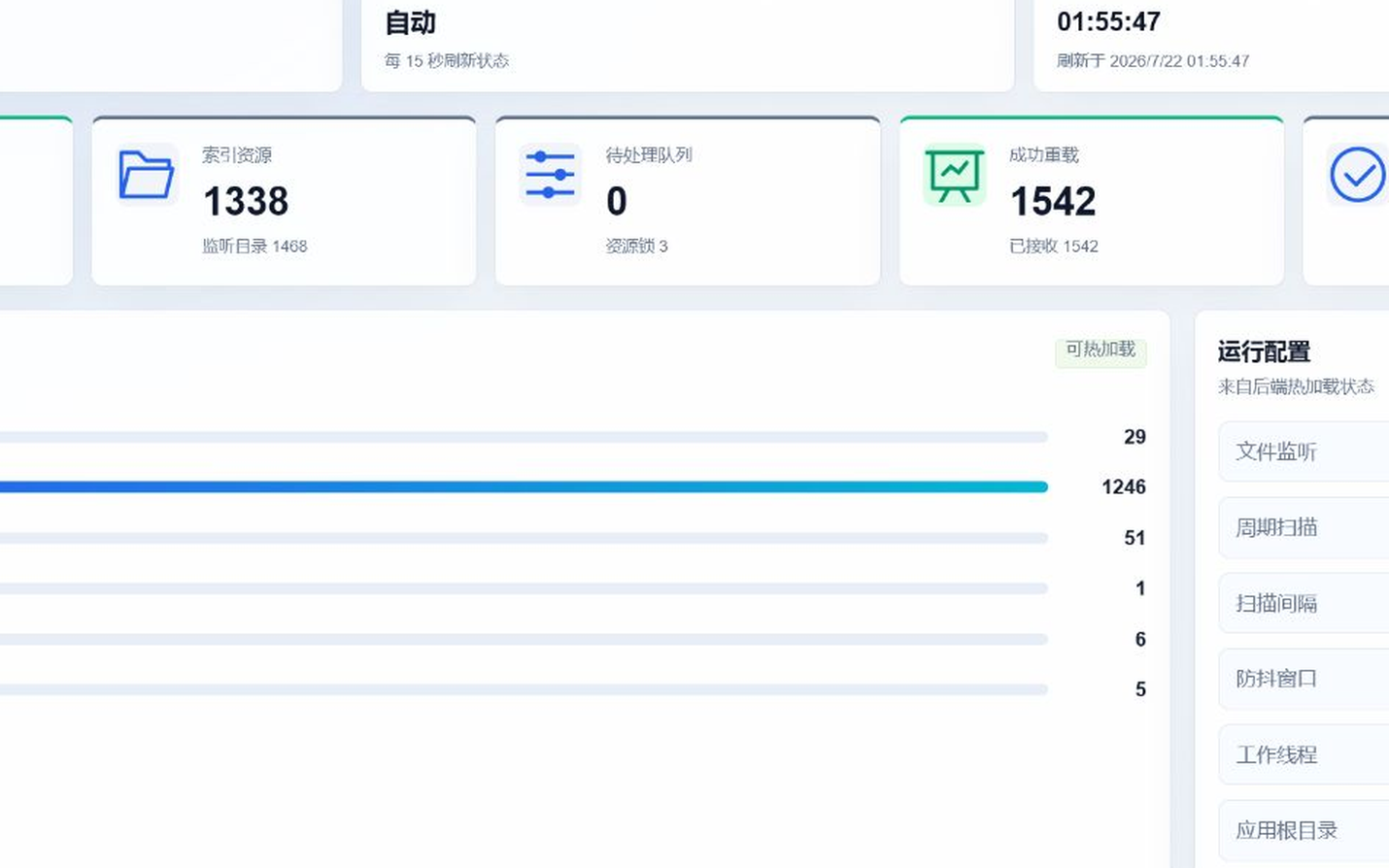Click the progress bar with value 51
This screenshot has width=1389, height=868.
524,538
